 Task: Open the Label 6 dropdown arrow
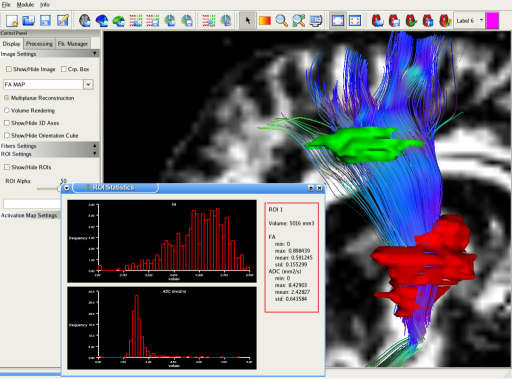click(x=481, y=20)
